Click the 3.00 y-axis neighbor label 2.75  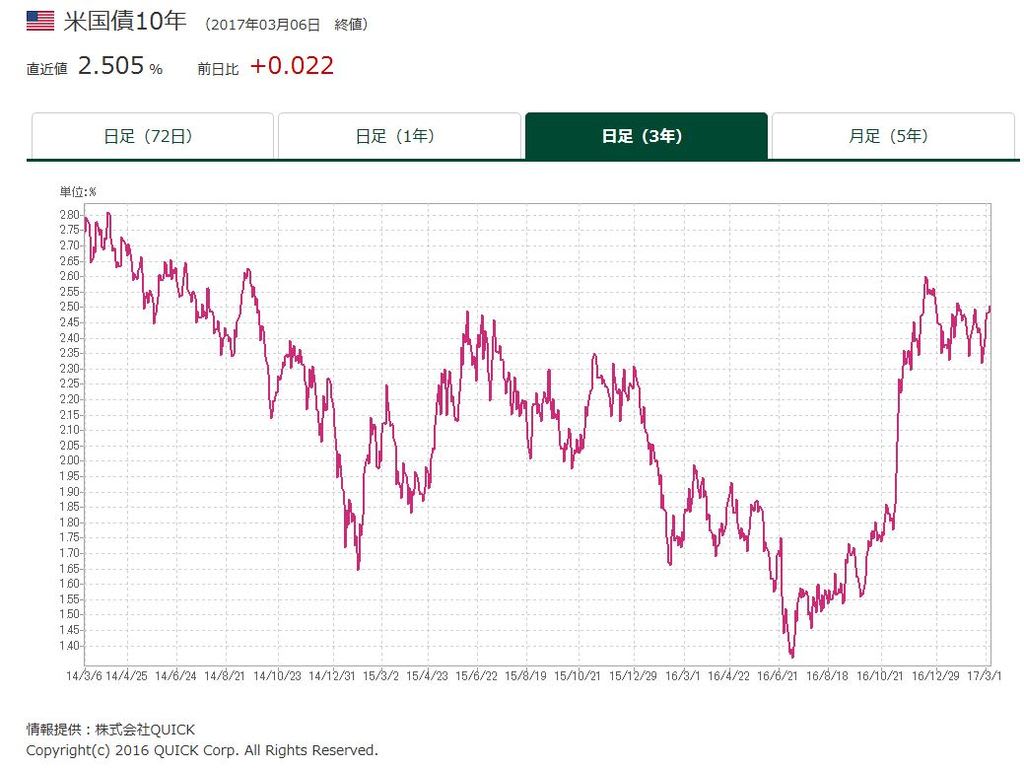[69, 230]
